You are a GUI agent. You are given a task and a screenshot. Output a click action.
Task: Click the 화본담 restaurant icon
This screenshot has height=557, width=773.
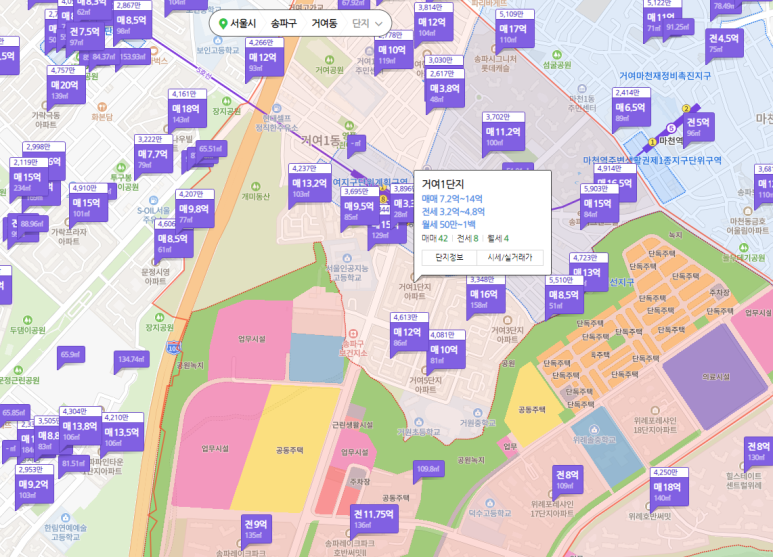click(x=102, y=106)
